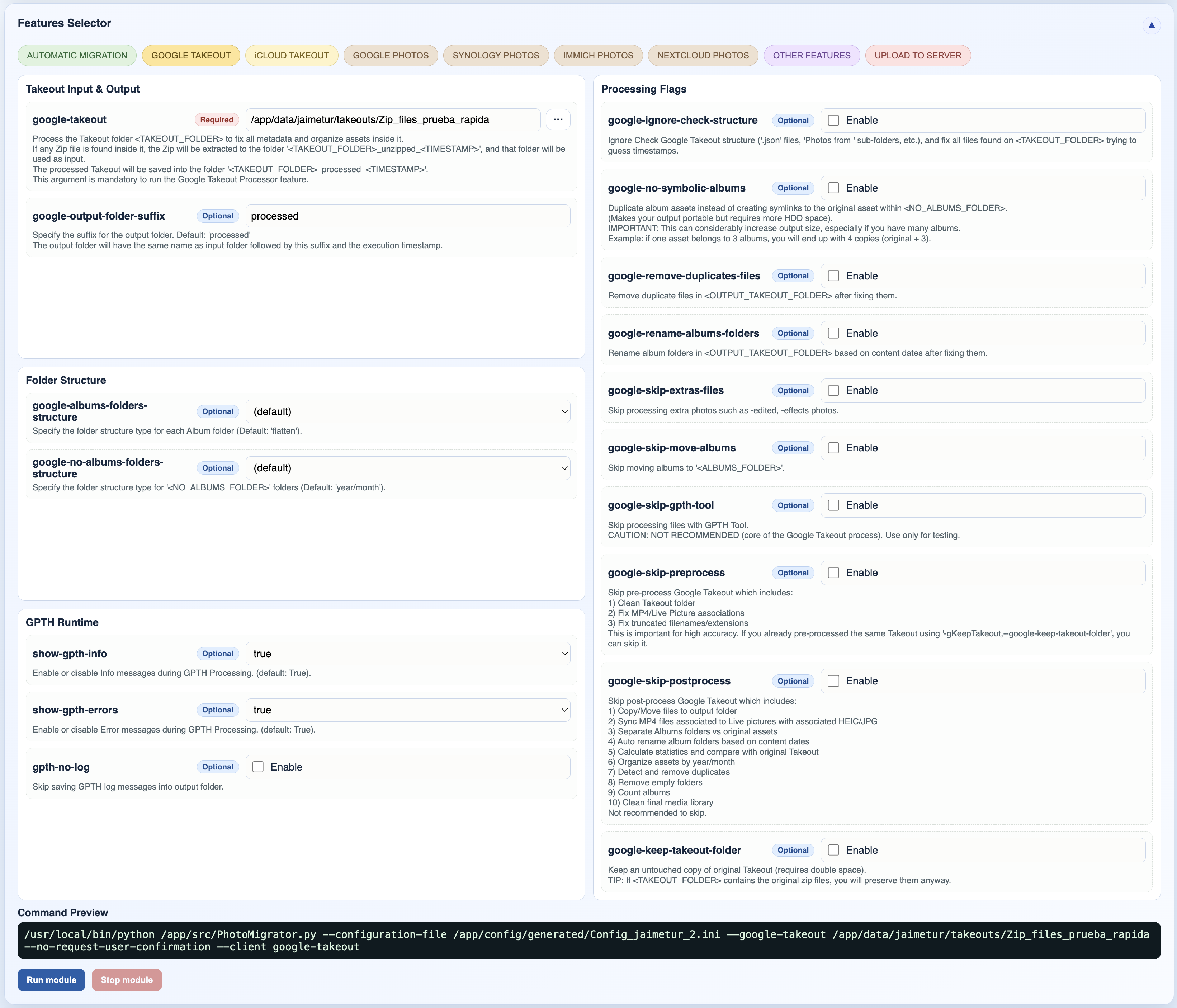Screen dimensions: 1177x1008
Task: Click Optional badge next to show-gpth-info
Action: (x=218, y=654)
